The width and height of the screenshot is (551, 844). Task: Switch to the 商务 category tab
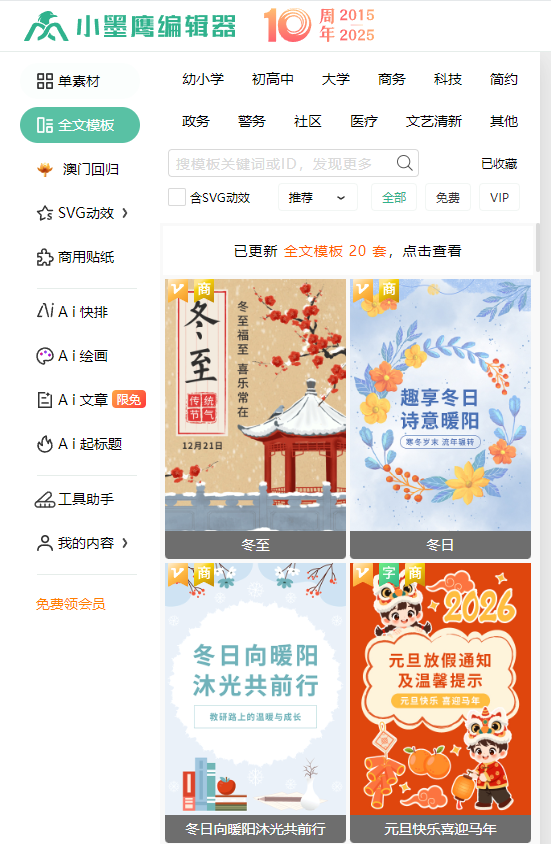click(392, 80)
